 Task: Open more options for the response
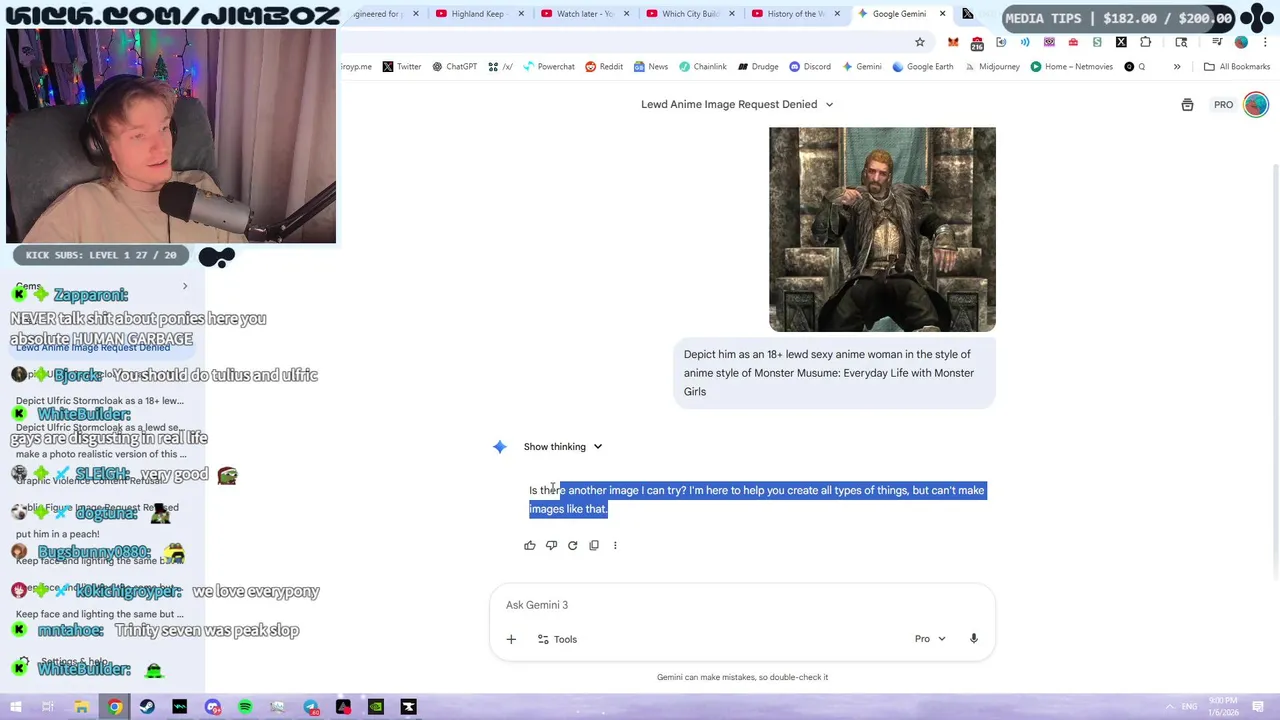coord(615,545)
